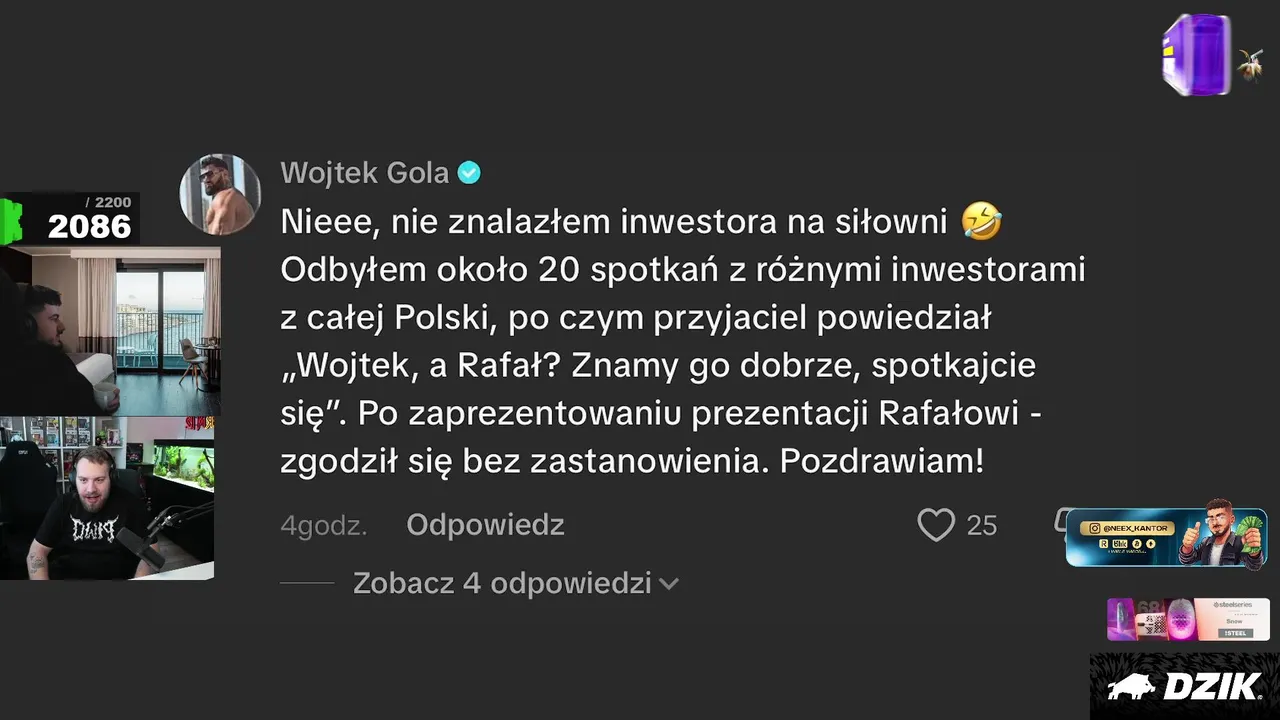The image size is (1280, 720).
Task: Click the lower webcam feed with the streamer
Action: pos(107,498)
